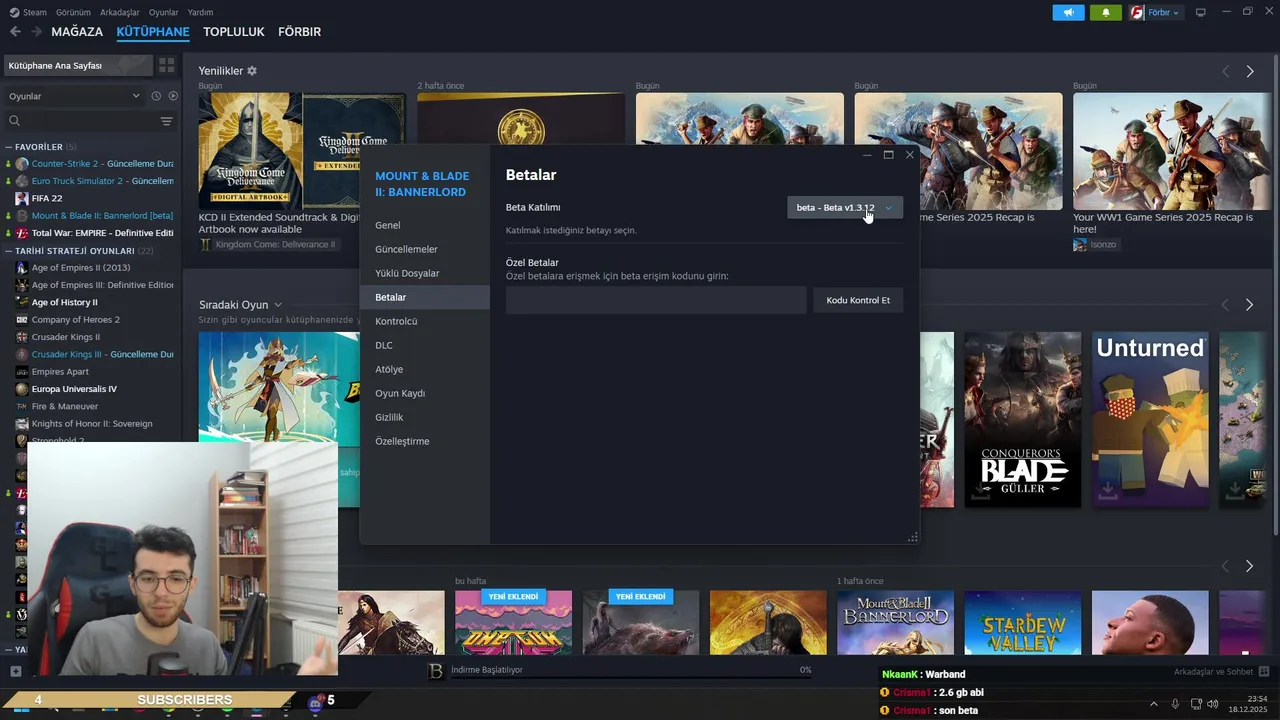Open the FÖRBİR profile tab
This screenshot has height=720, width=1280.
[300, 32]
